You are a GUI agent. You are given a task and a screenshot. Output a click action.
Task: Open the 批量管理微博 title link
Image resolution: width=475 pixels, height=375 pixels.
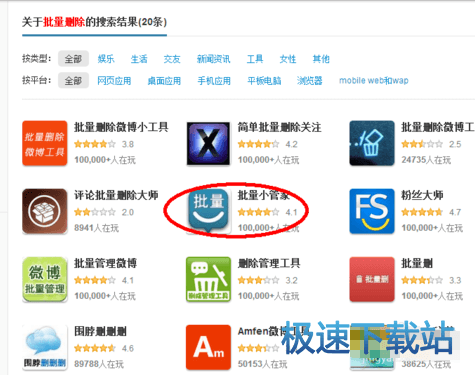click(105, 263)
